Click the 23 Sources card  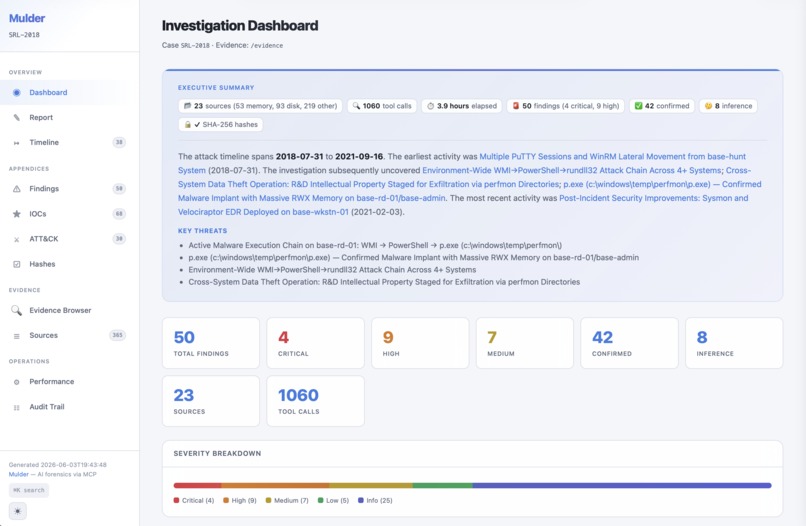211,401
